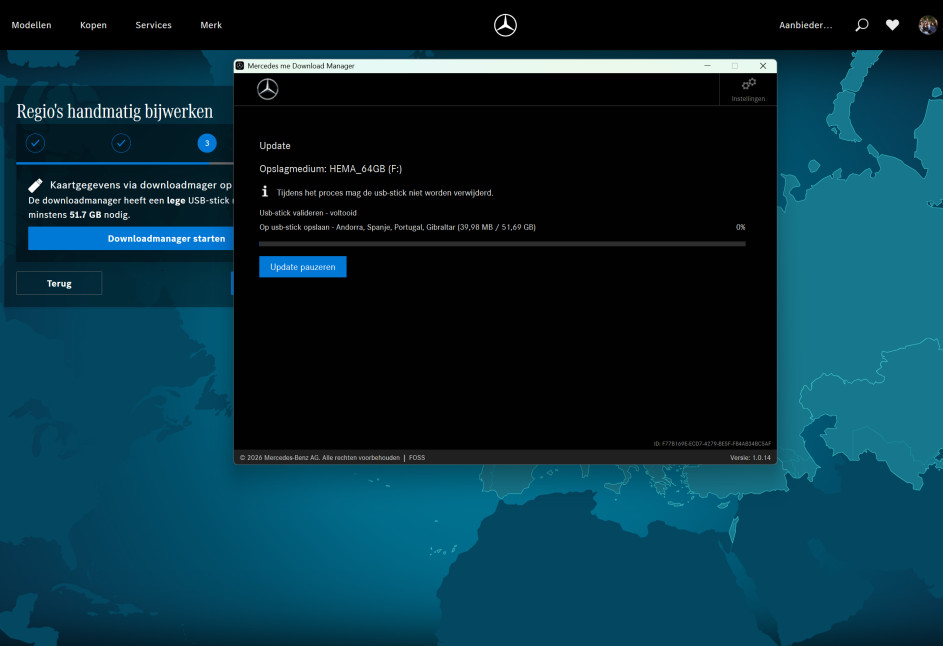Image resolution: width=943 pixels, height=646 pixels.
Task: Open the FOSS link in footer
Action: click(x=417, y=458)
